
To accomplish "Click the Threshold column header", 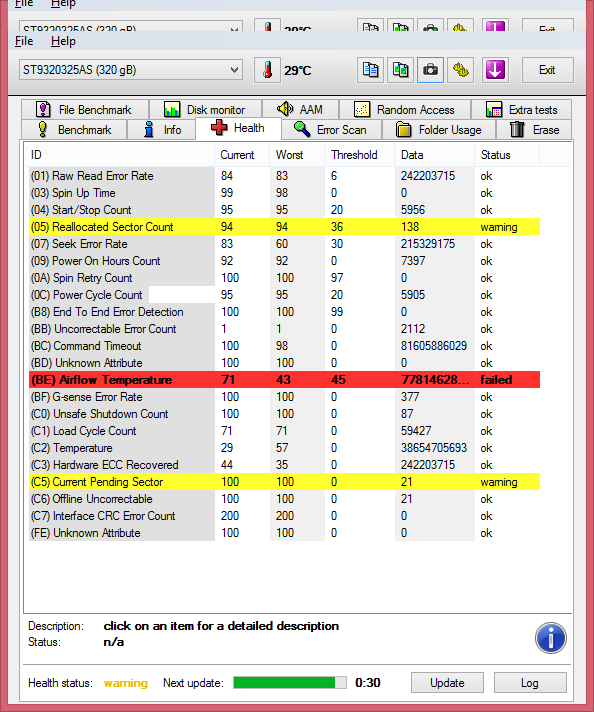I will point(359,155).
